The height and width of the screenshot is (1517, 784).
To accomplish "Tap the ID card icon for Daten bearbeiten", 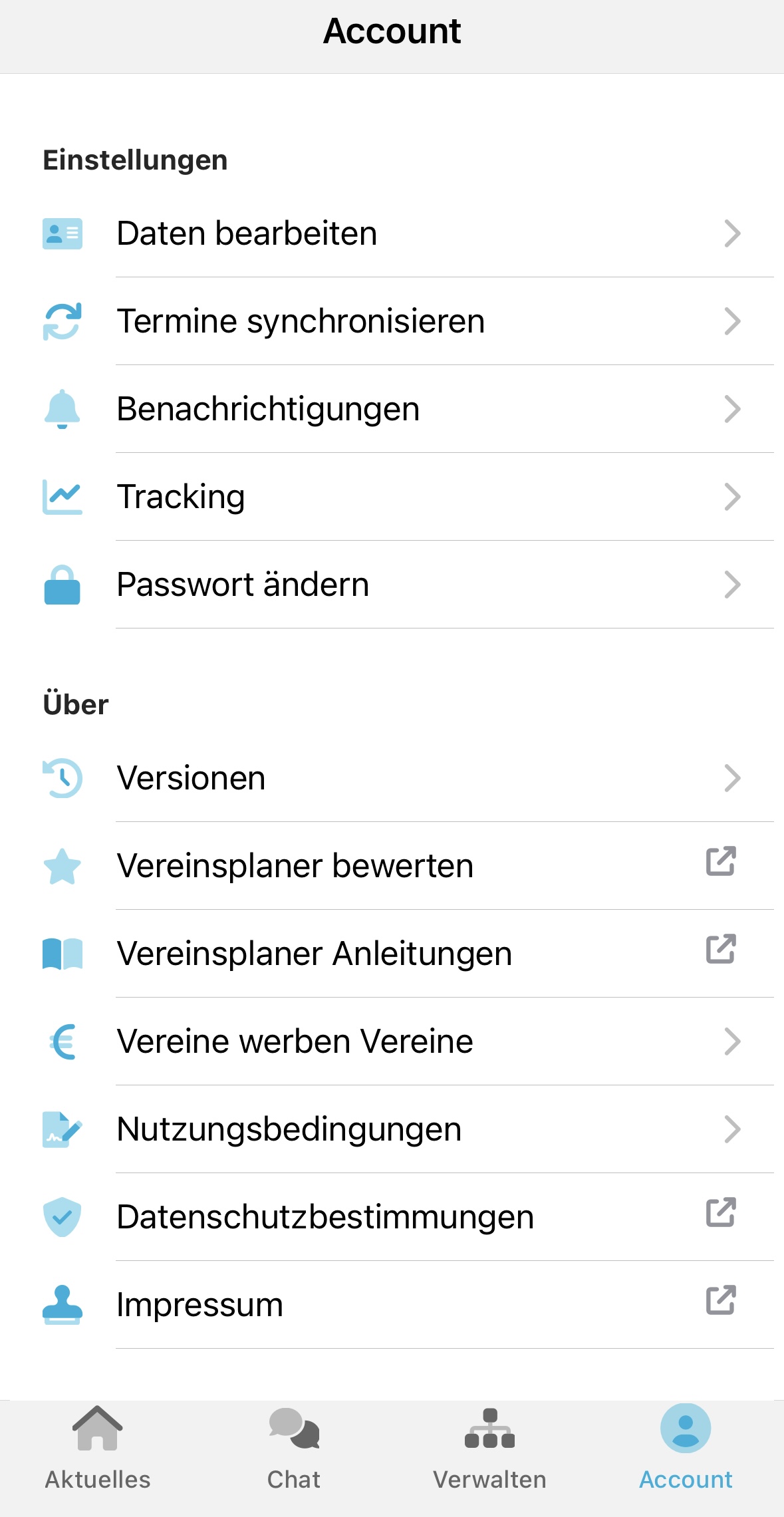I will tap(63, 233).
